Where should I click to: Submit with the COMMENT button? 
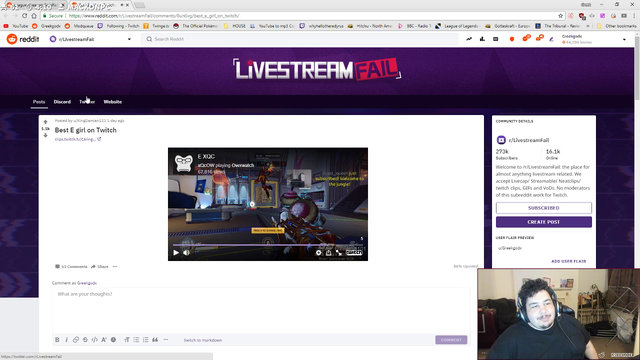pos(451,340)
